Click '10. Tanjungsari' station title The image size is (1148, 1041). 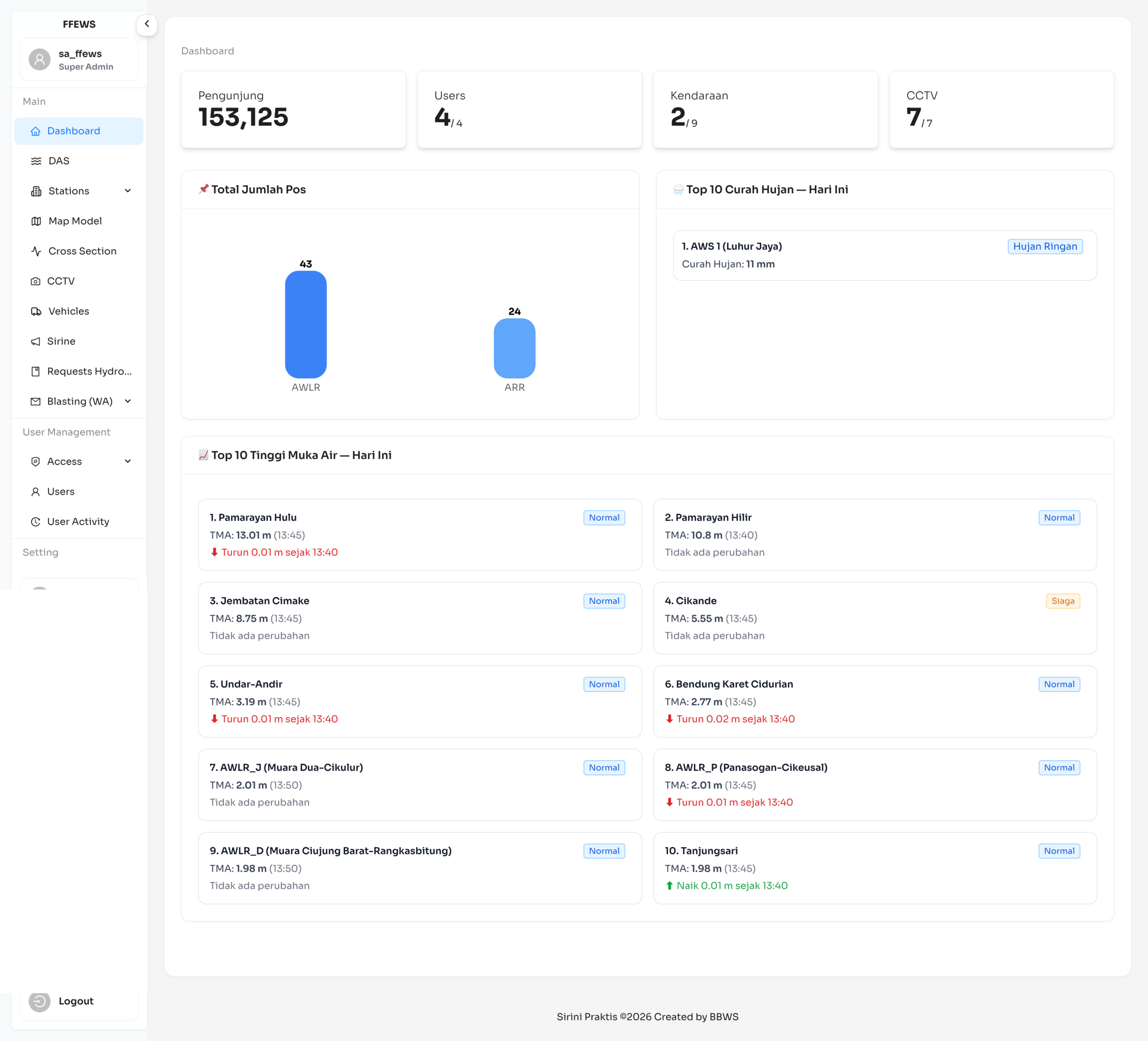700,851
